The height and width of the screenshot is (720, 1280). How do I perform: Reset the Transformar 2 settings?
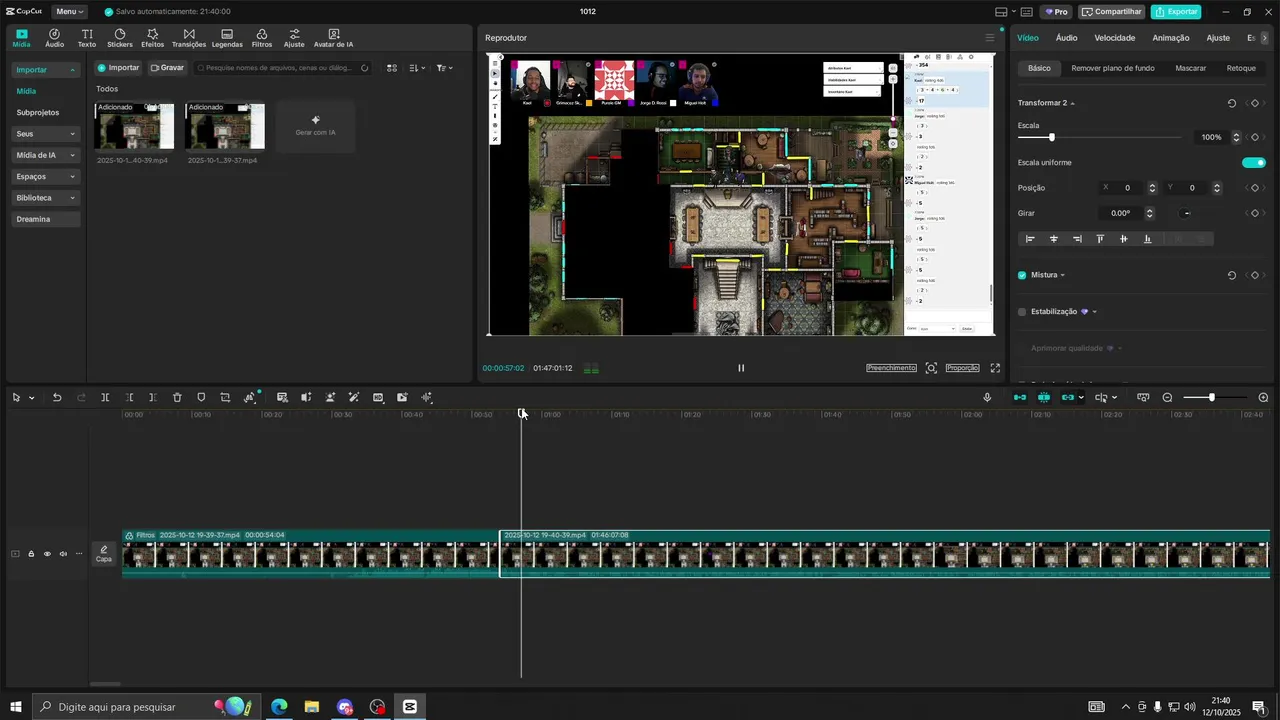[1231, 103]
